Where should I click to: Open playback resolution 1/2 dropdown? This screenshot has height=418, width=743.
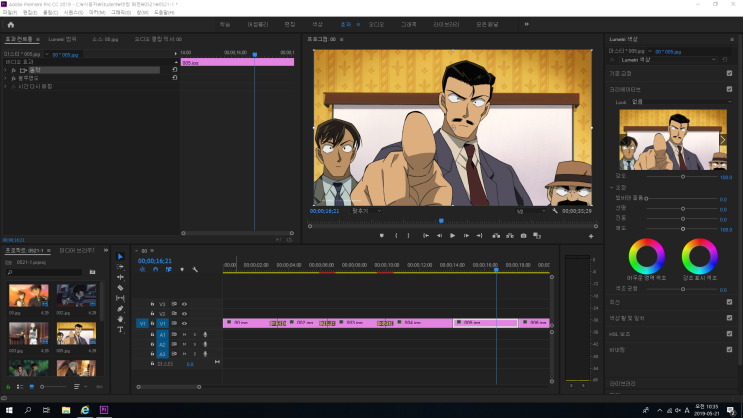coord(531,211)
